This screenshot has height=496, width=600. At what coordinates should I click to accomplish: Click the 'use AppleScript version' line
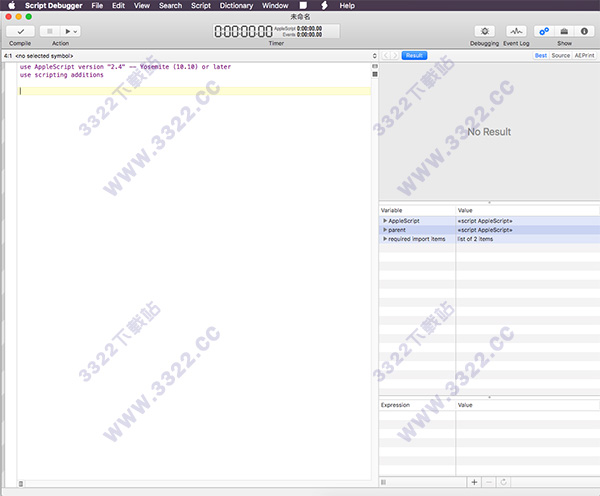(126, 67)
